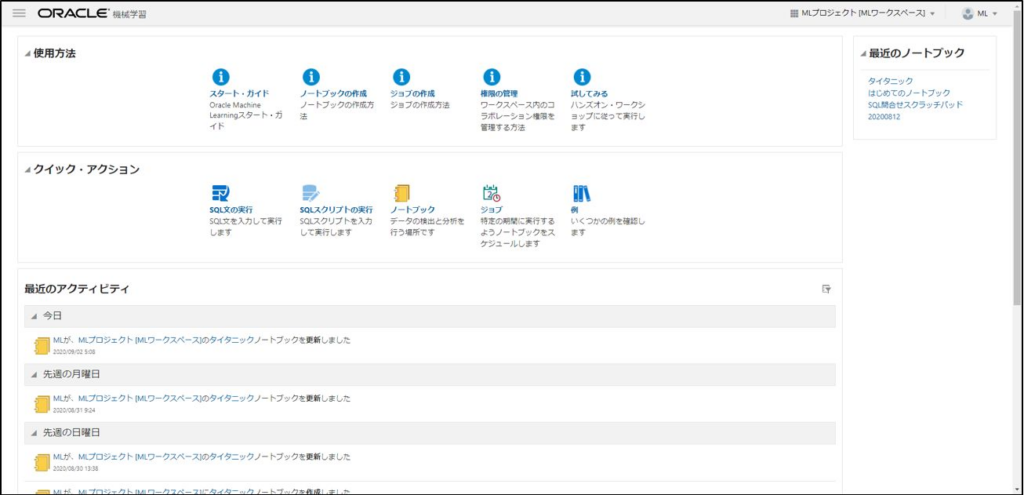Viewport: 1024px width, 495px height.
Task: Open the はじめてのノートブック link
Action: click(x=909, y=92)
